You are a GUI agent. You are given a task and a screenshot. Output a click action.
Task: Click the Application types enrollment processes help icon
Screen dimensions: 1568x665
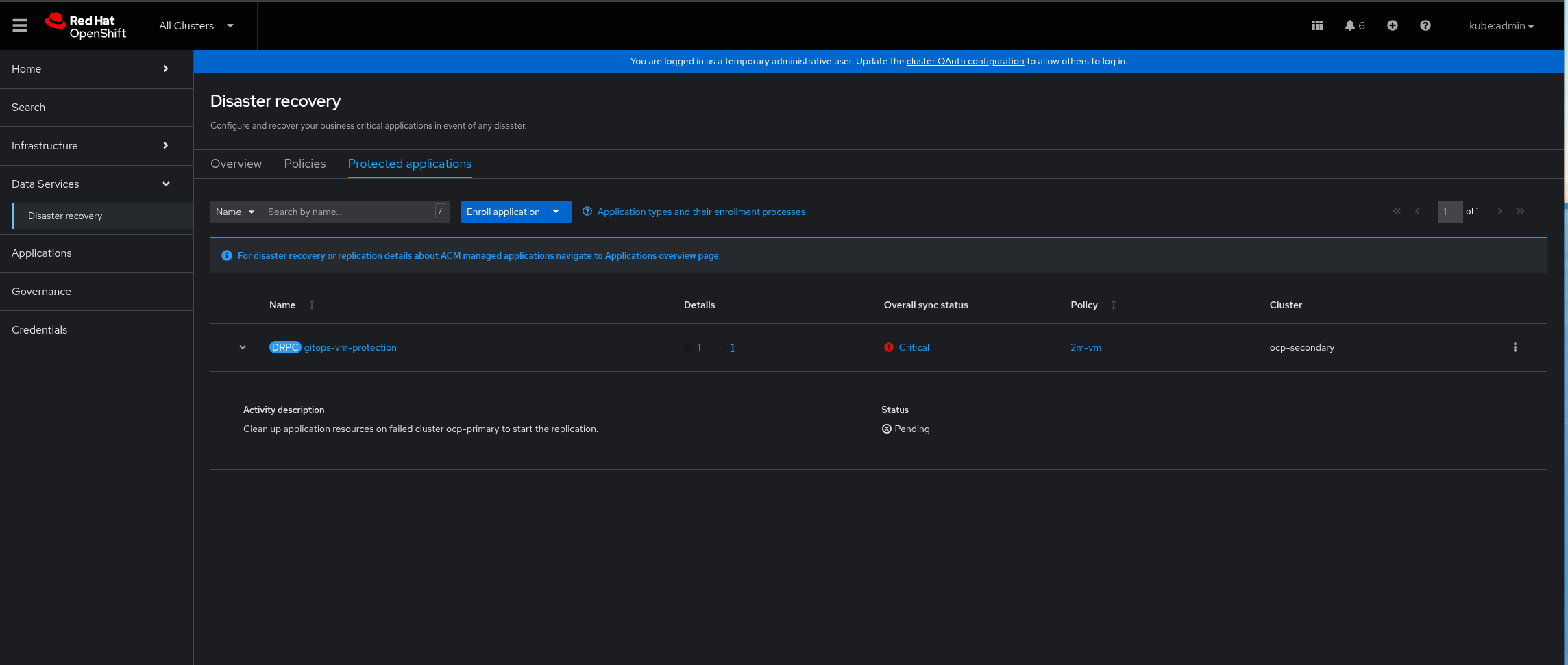pos(587,212)
